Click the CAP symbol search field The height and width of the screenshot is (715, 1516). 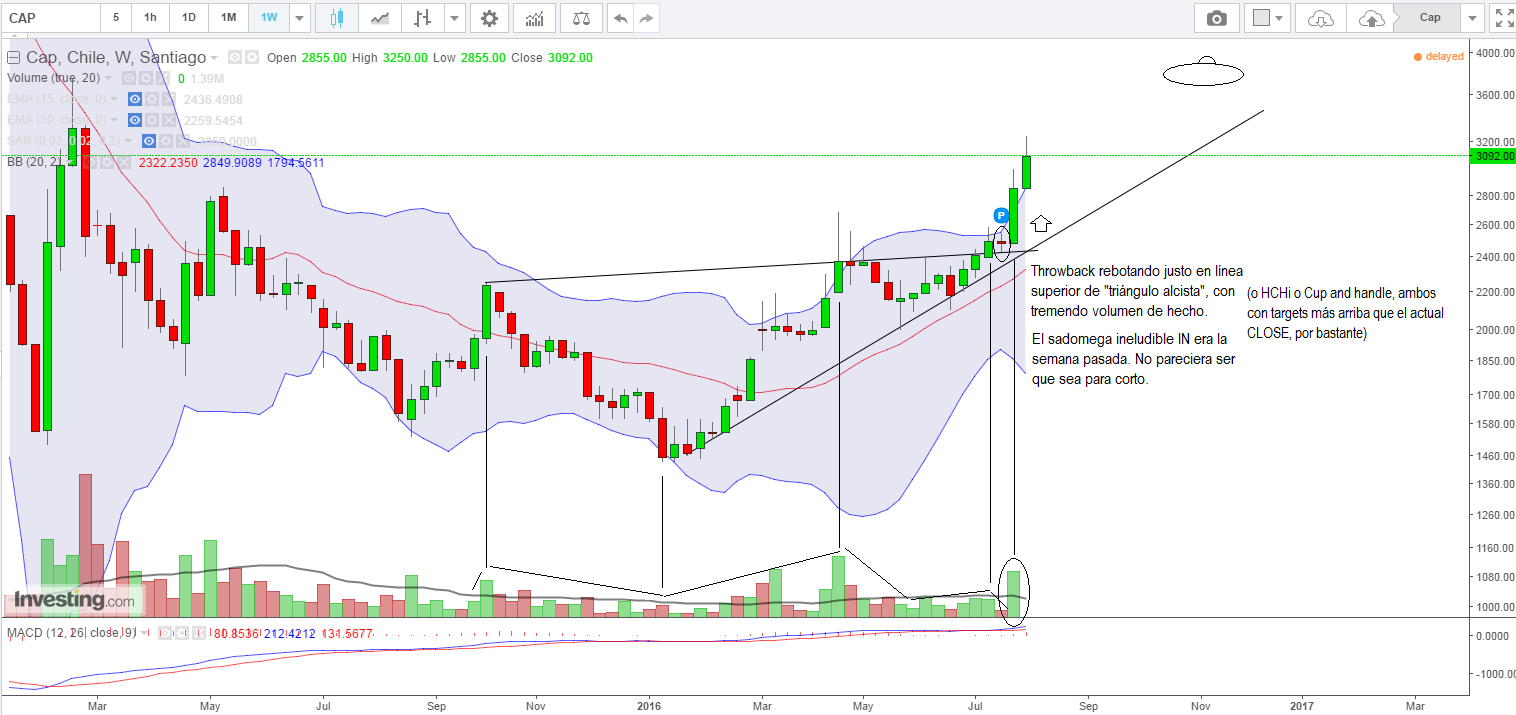(50, 18)
